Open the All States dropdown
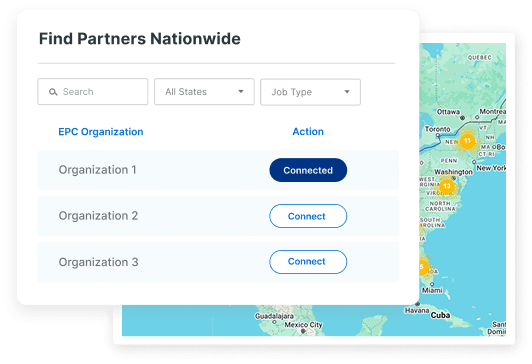Viewport: 532px width, 364px height. click(204, 92)
